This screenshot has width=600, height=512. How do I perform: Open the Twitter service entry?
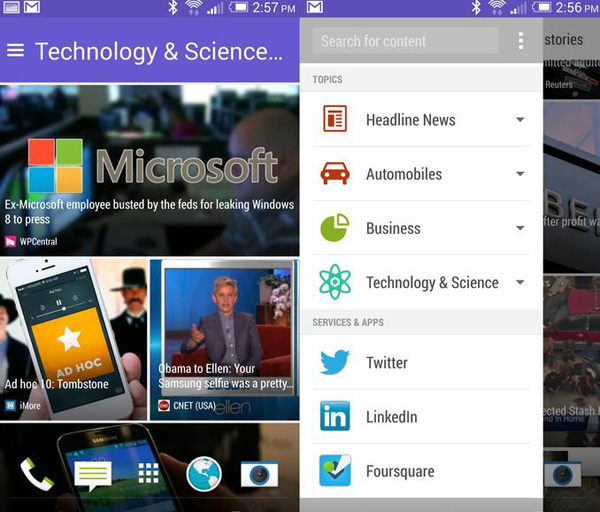point(422,362)
